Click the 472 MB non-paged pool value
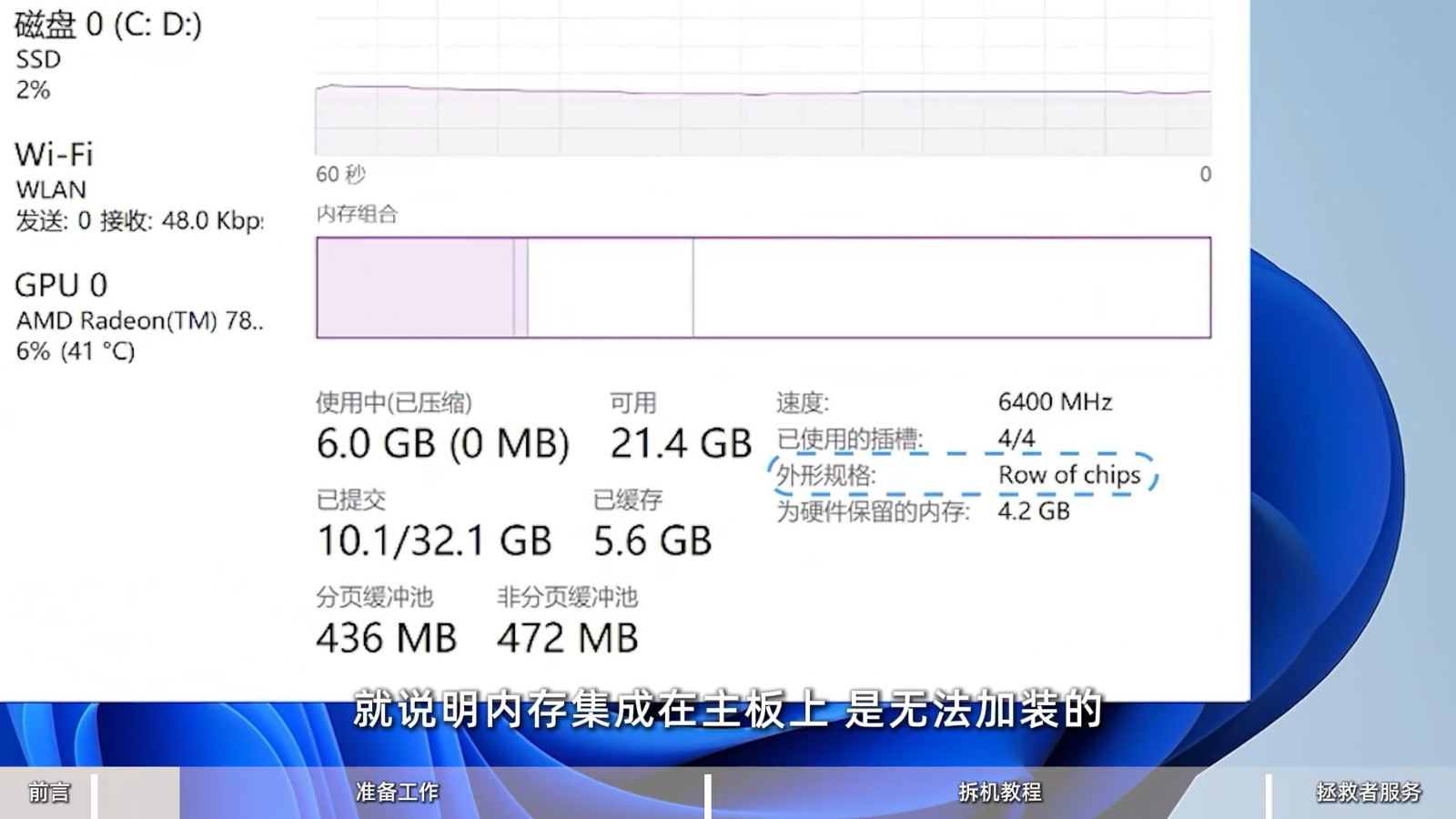This screenshot has height=819, width=1456. (x=567, y=638)
